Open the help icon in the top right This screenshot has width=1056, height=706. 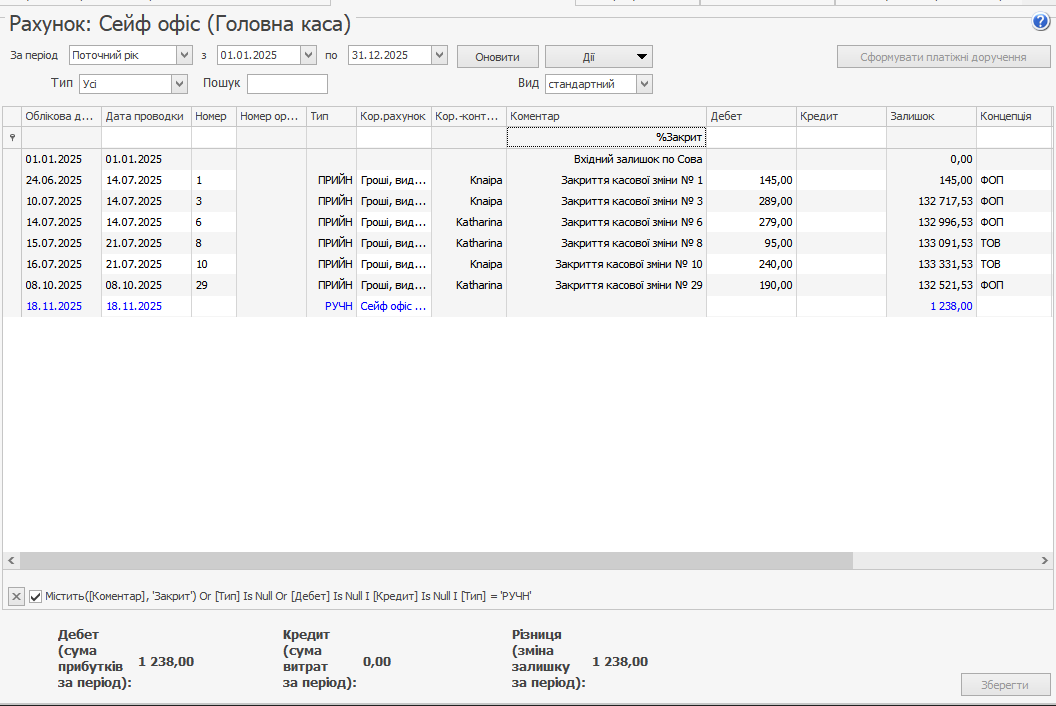1040,23
